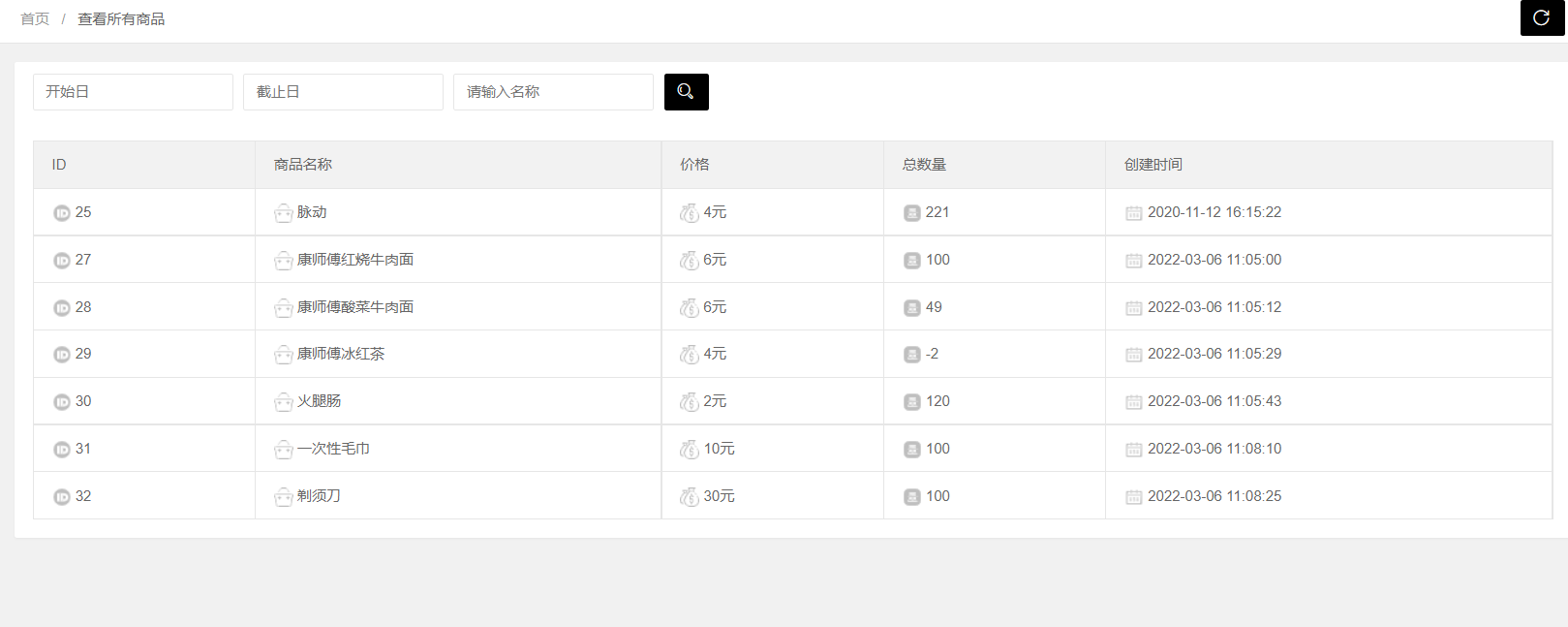Select the 康师傅红烧牛肉面 product row
The width and height of the screenshot is (1568, 627).
point(355,260)
